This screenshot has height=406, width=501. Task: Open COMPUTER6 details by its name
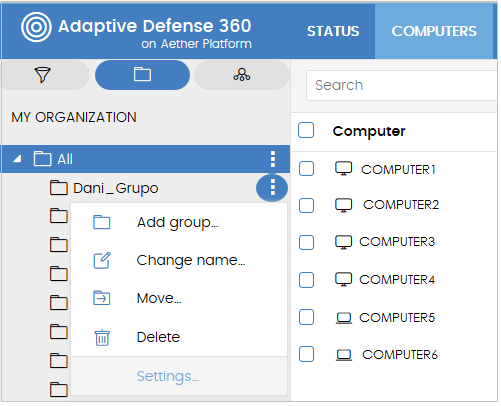pyautogui.click(x=400, y=355)
